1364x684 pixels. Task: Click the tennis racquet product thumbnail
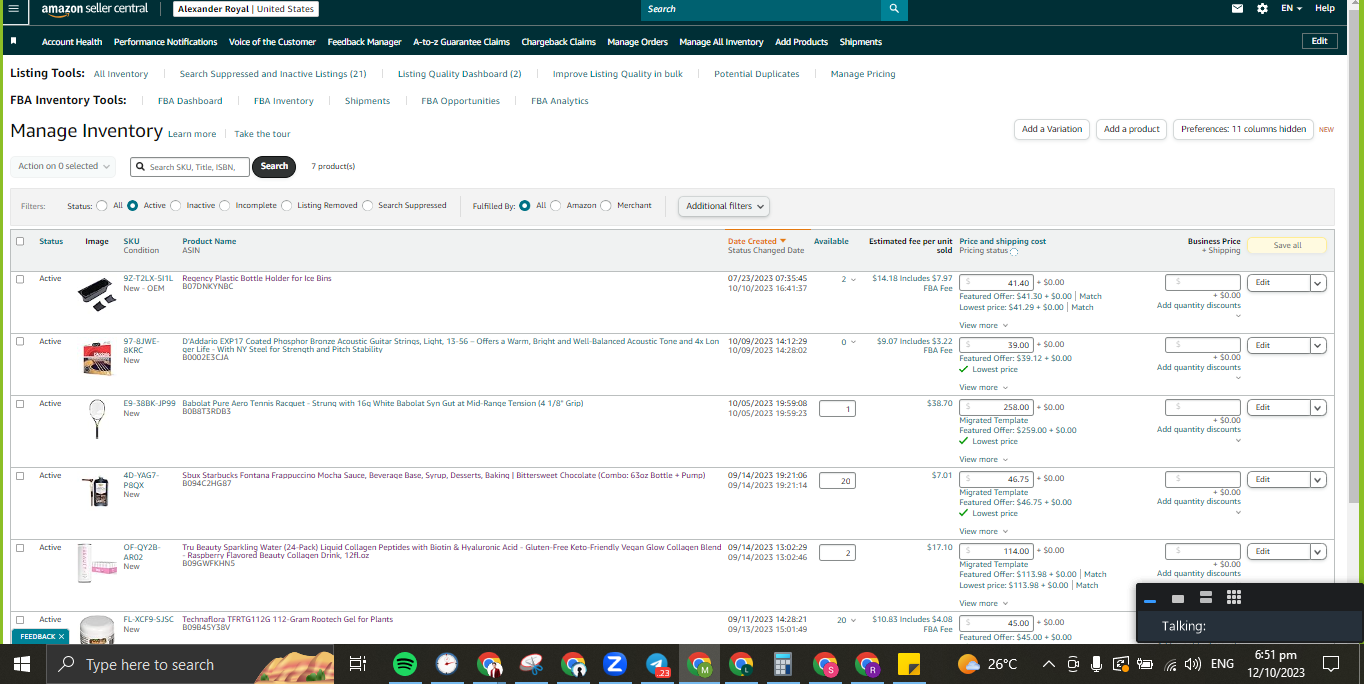coord(97,419)
